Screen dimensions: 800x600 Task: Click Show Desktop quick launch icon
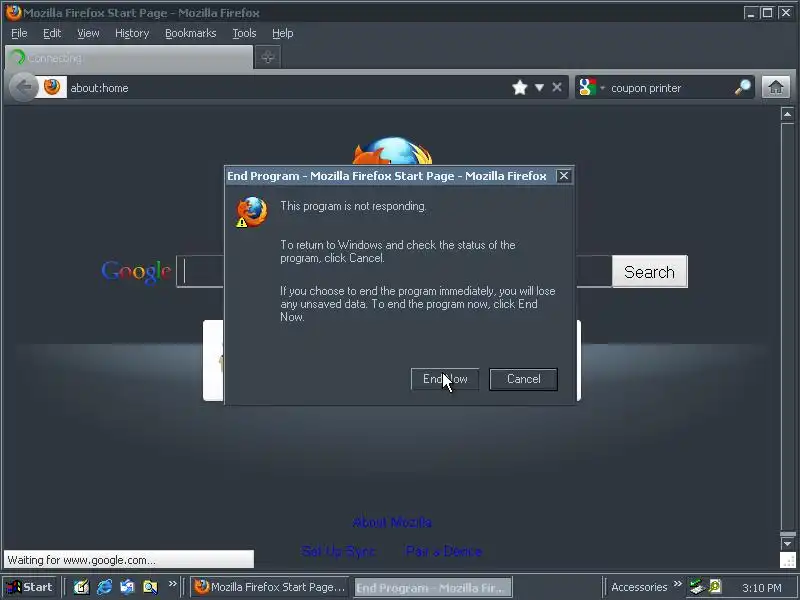[x=81, y=587]
